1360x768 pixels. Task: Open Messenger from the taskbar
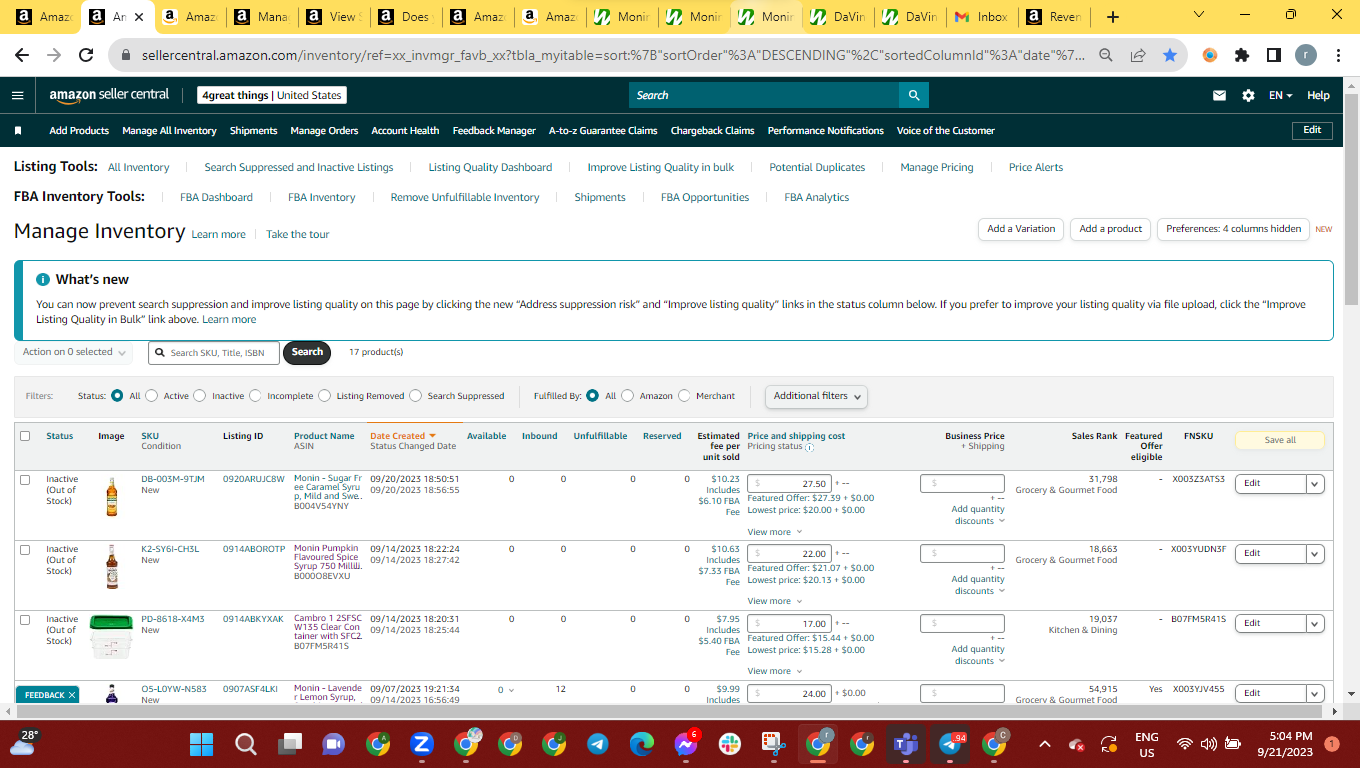point(685,744)
